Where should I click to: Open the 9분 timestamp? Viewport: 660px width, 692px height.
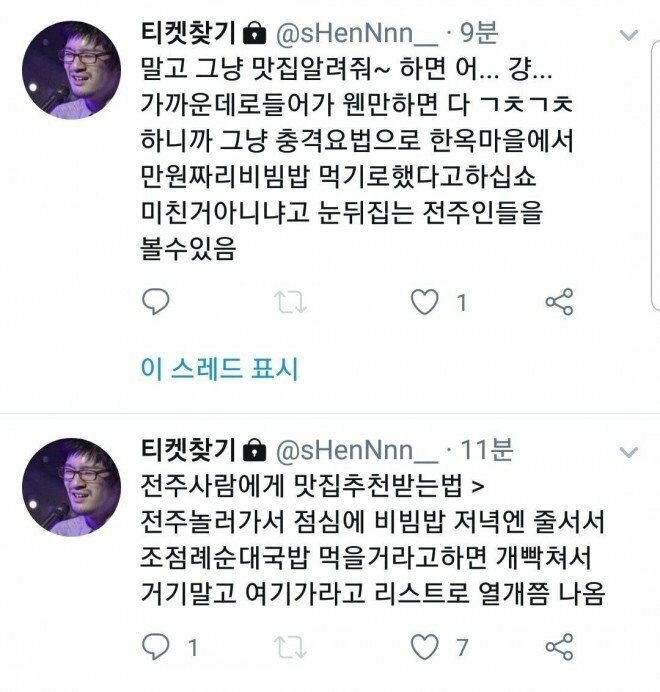click(x=479, y=33)
